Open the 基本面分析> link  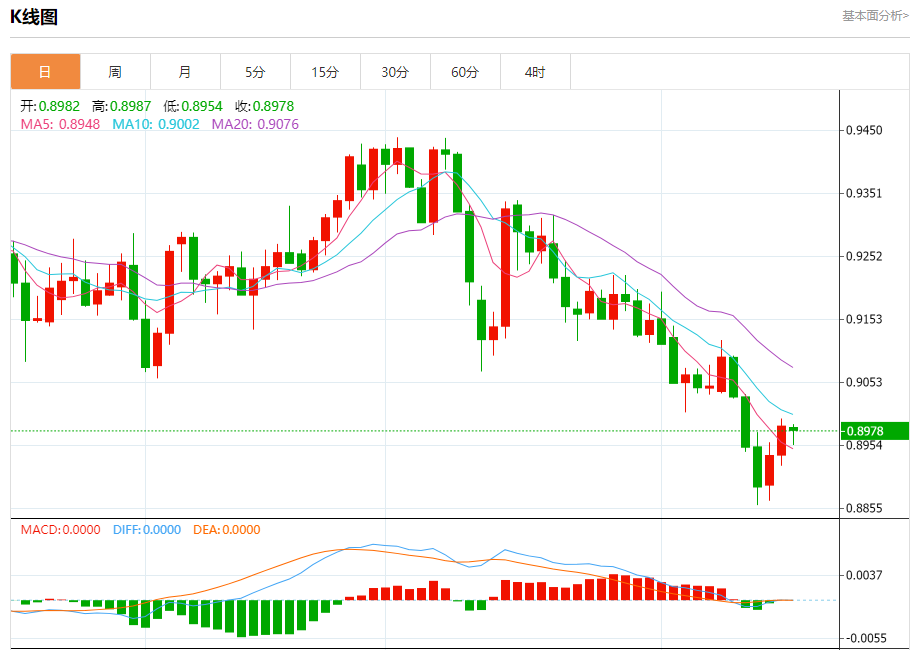(875, 16)
